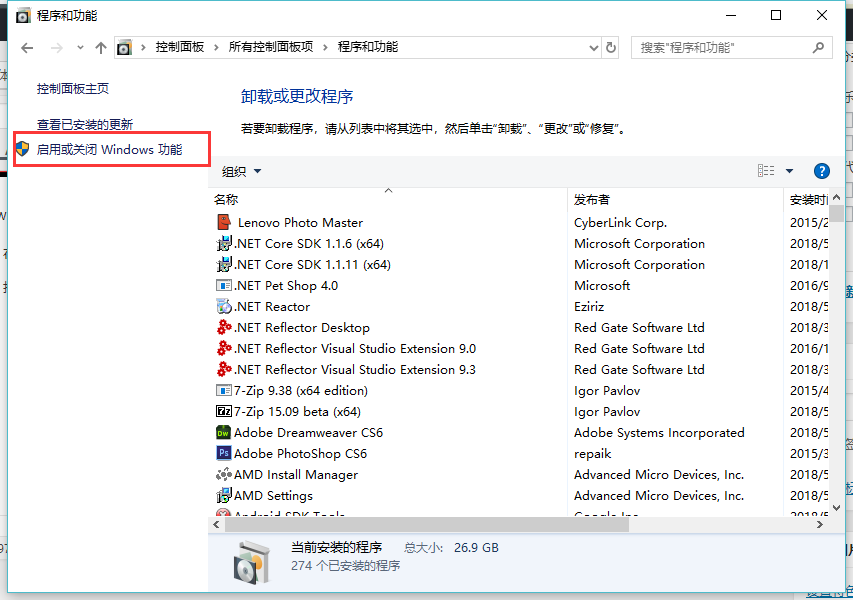Click publisher Eziriz cell

(x=589, y=307)
